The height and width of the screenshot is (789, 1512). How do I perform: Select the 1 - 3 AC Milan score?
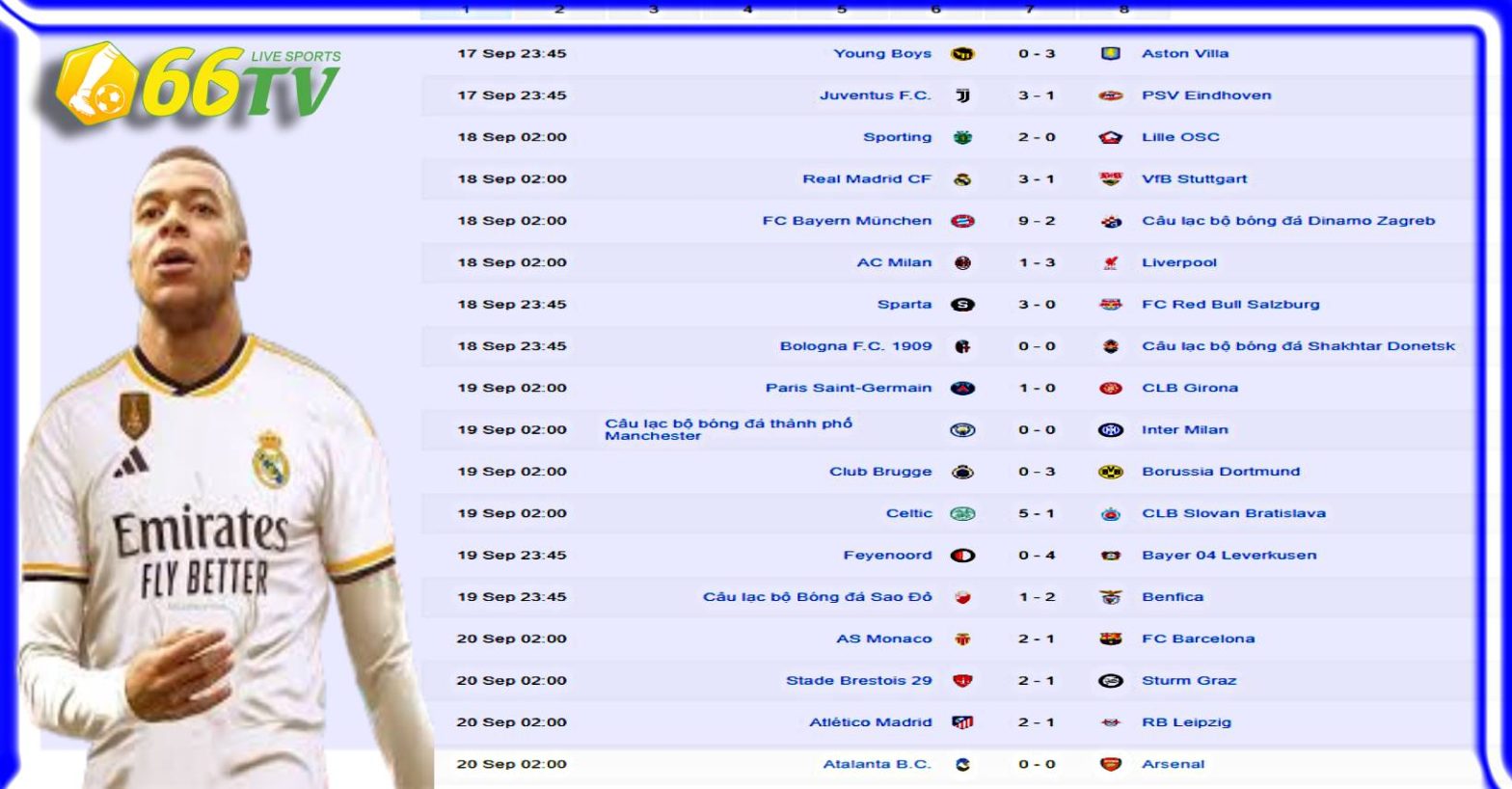1037,262
